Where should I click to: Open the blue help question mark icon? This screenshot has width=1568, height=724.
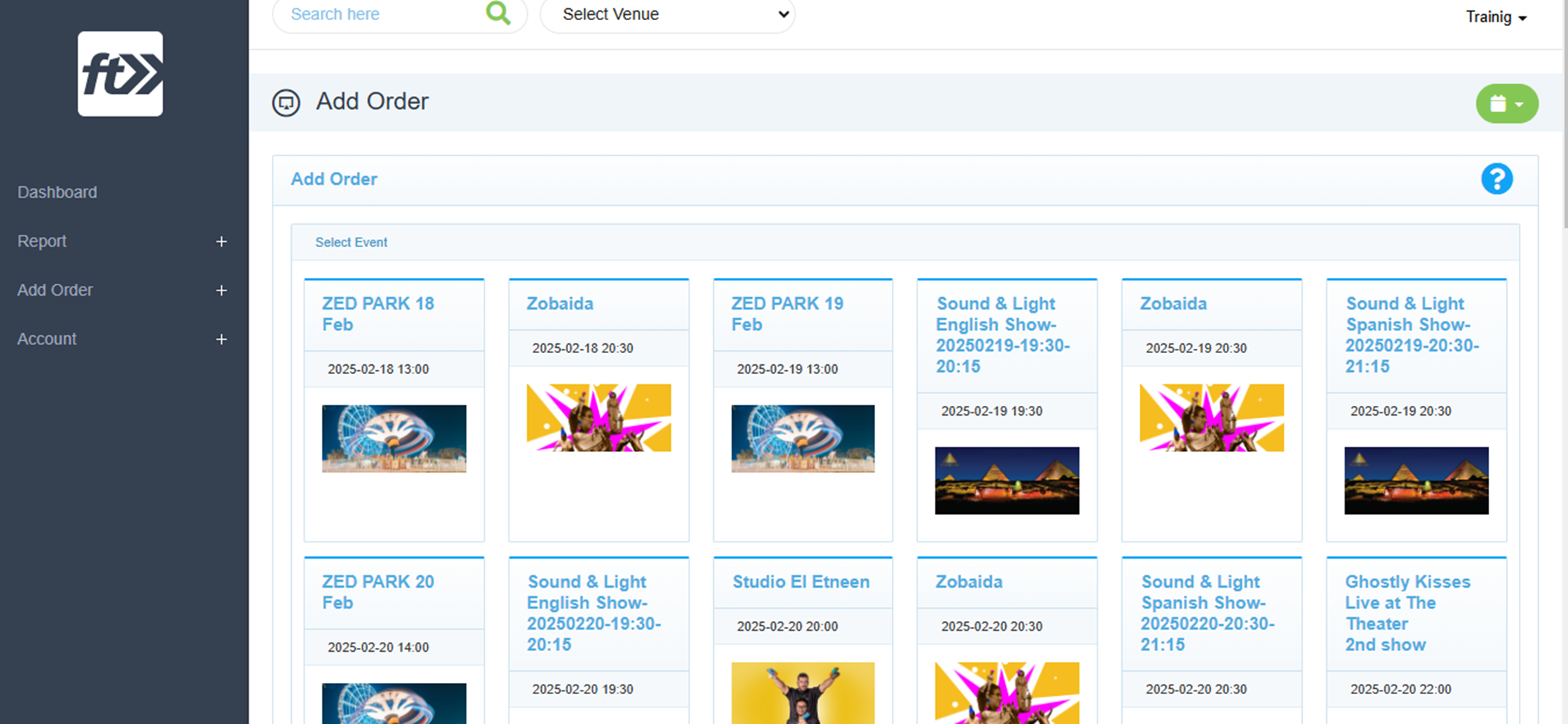pos(1497,179)
